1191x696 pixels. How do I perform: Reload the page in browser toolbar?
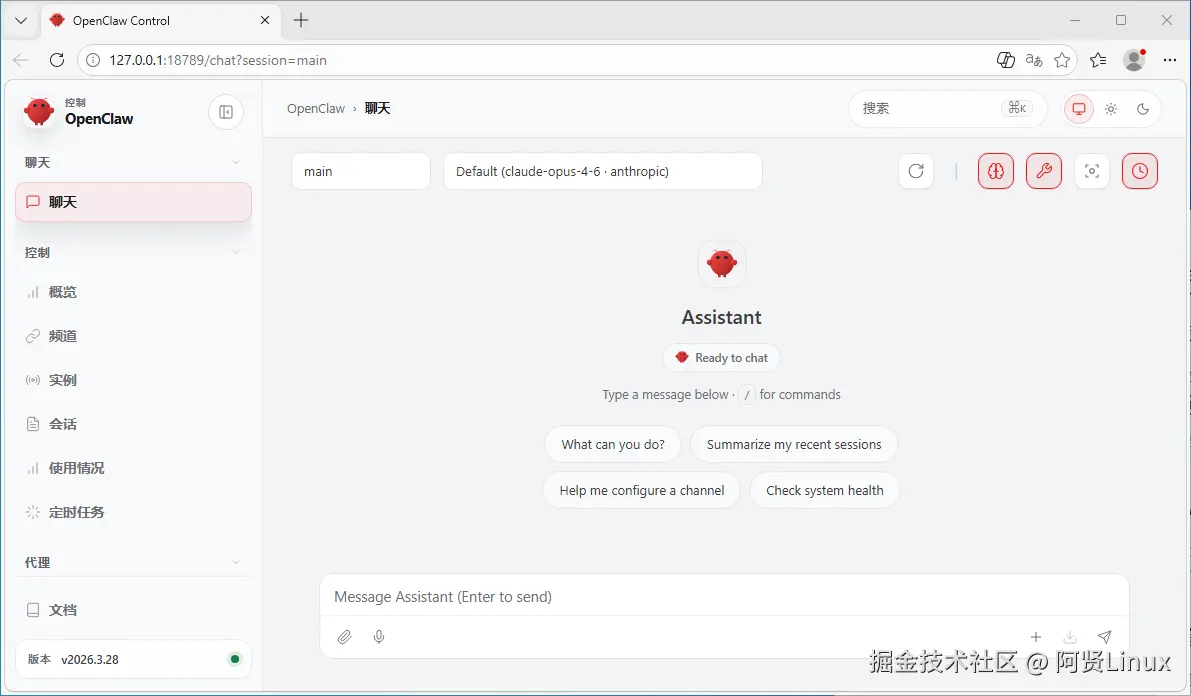57,60
